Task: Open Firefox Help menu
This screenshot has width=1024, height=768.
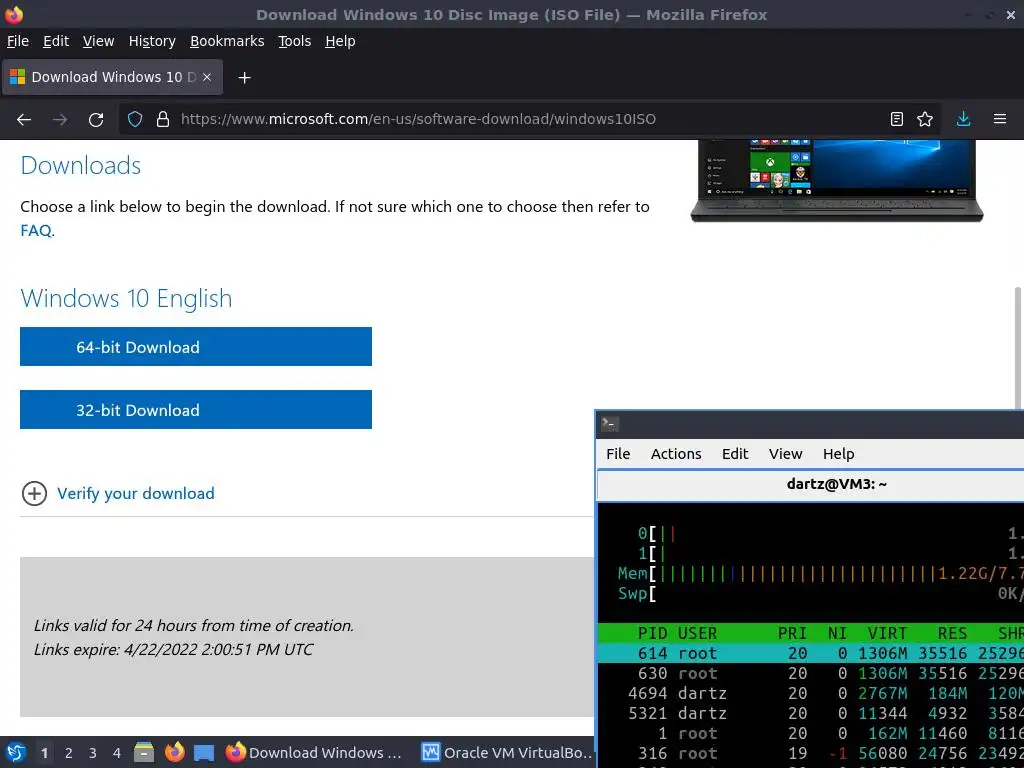Action: point(340,41)
